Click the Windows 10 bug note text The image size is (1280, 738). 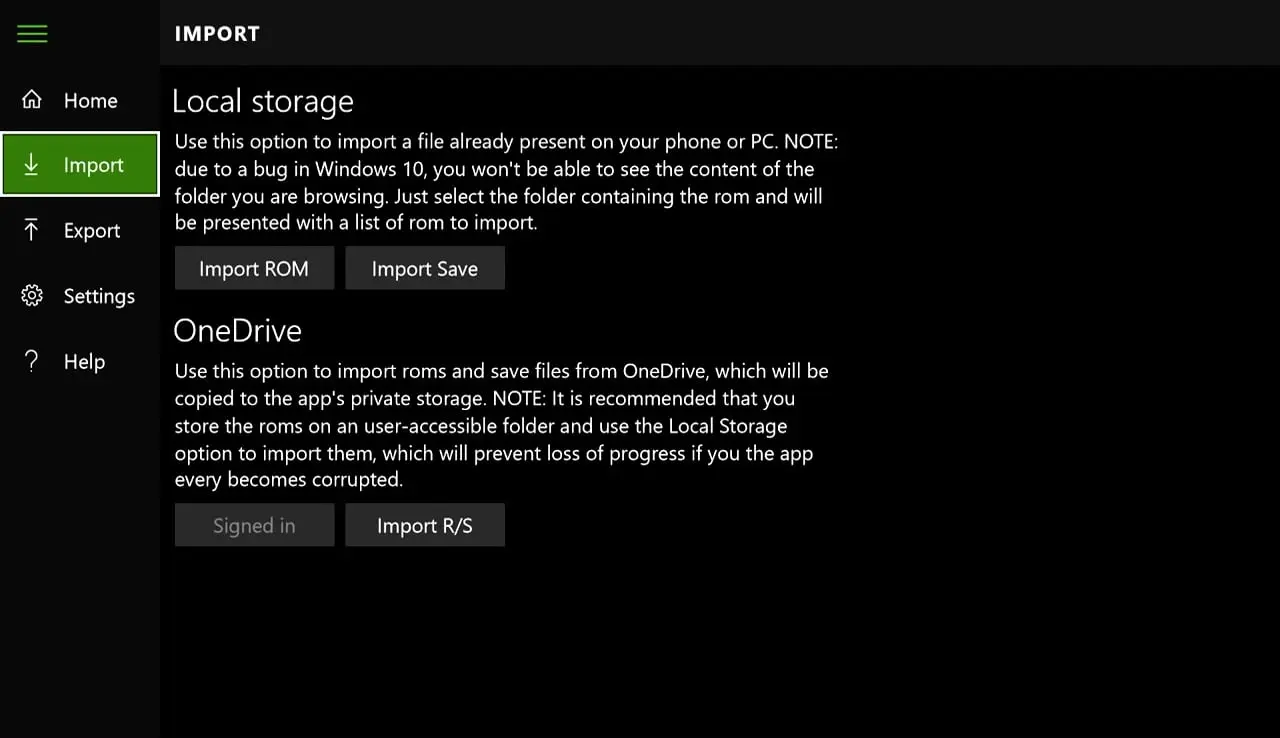click(x=506, y=182)
